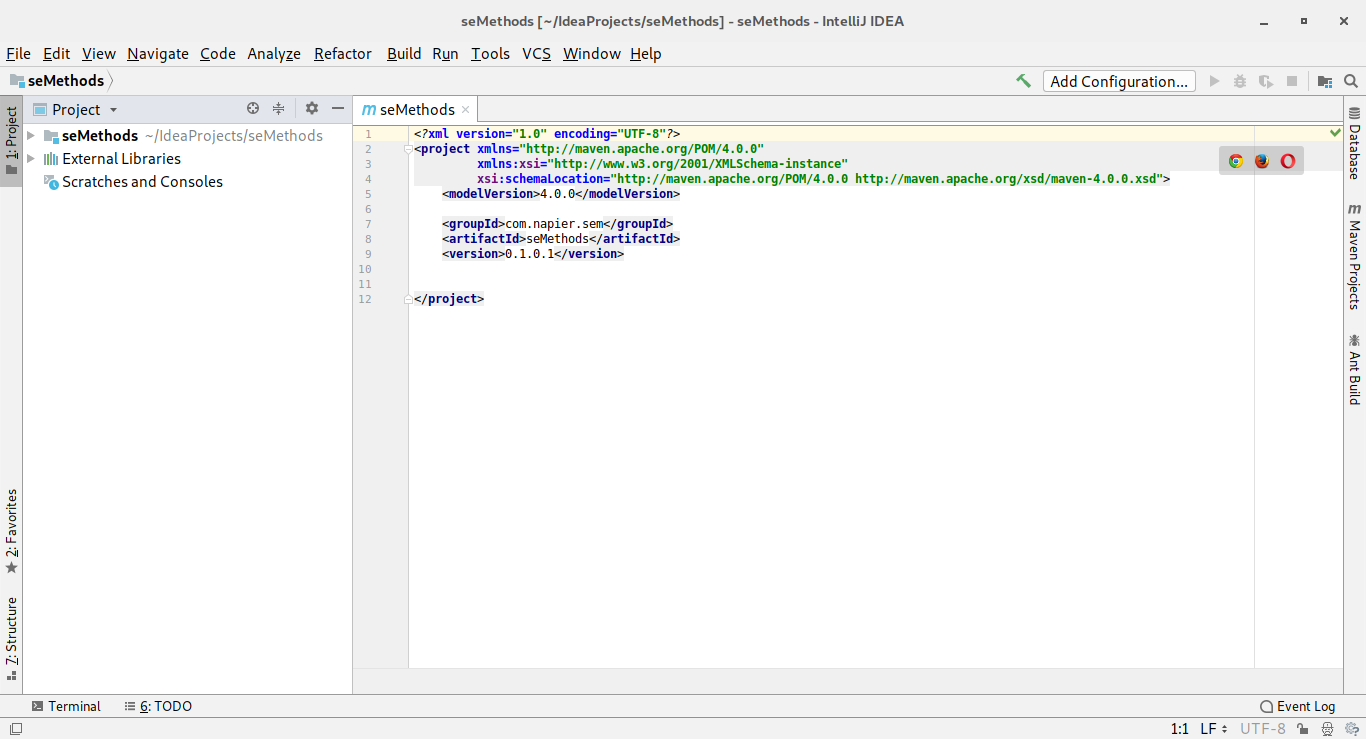
Task: Close the seMethods editor tab
Action: (x=466, y=110)
